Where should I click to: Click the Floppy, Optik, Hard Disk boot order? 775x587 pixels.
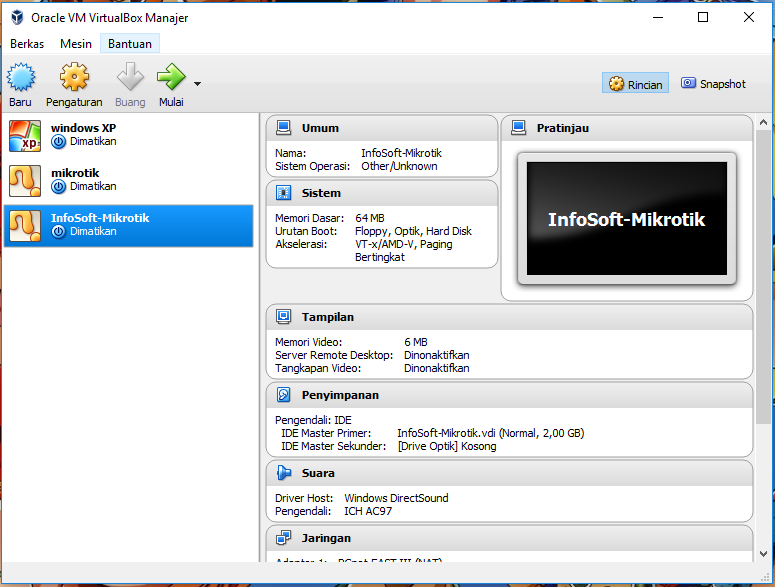tap(413, 231)
